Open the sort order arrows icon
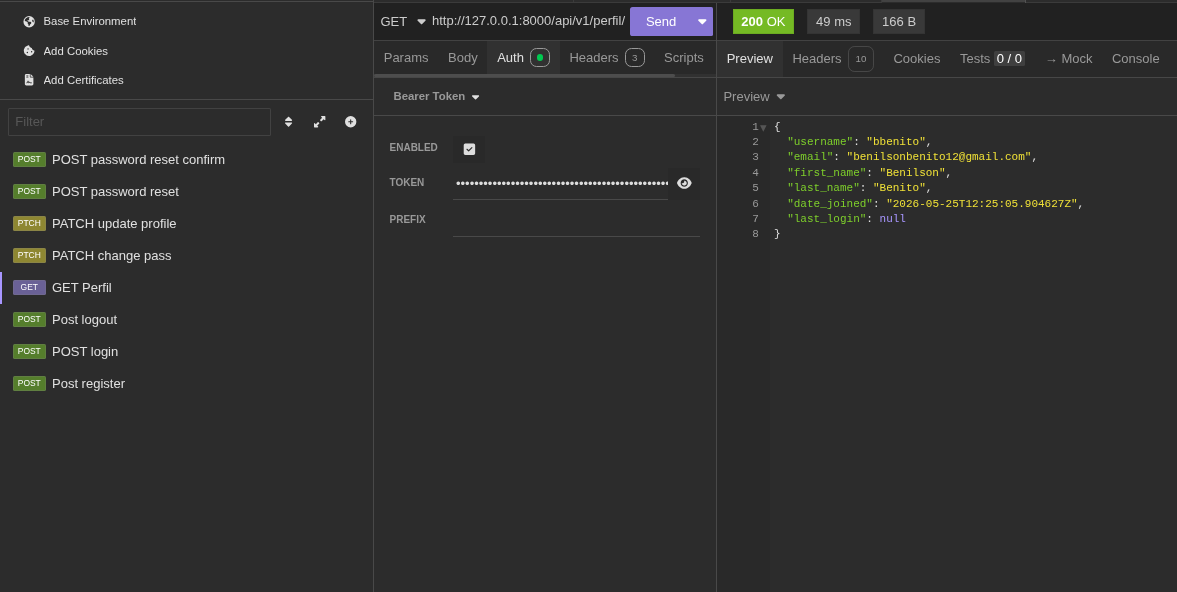This screenshot has height=592, width=1177. [x=288, y=122]
